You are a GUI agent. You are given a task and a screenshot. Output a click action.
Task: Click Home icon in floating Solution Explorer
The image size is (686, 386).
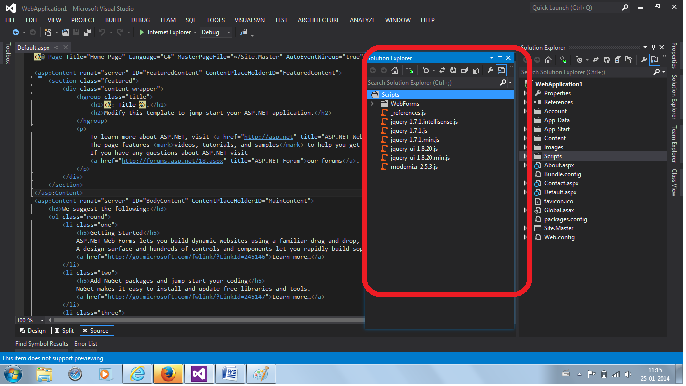(x=395, y=70)
